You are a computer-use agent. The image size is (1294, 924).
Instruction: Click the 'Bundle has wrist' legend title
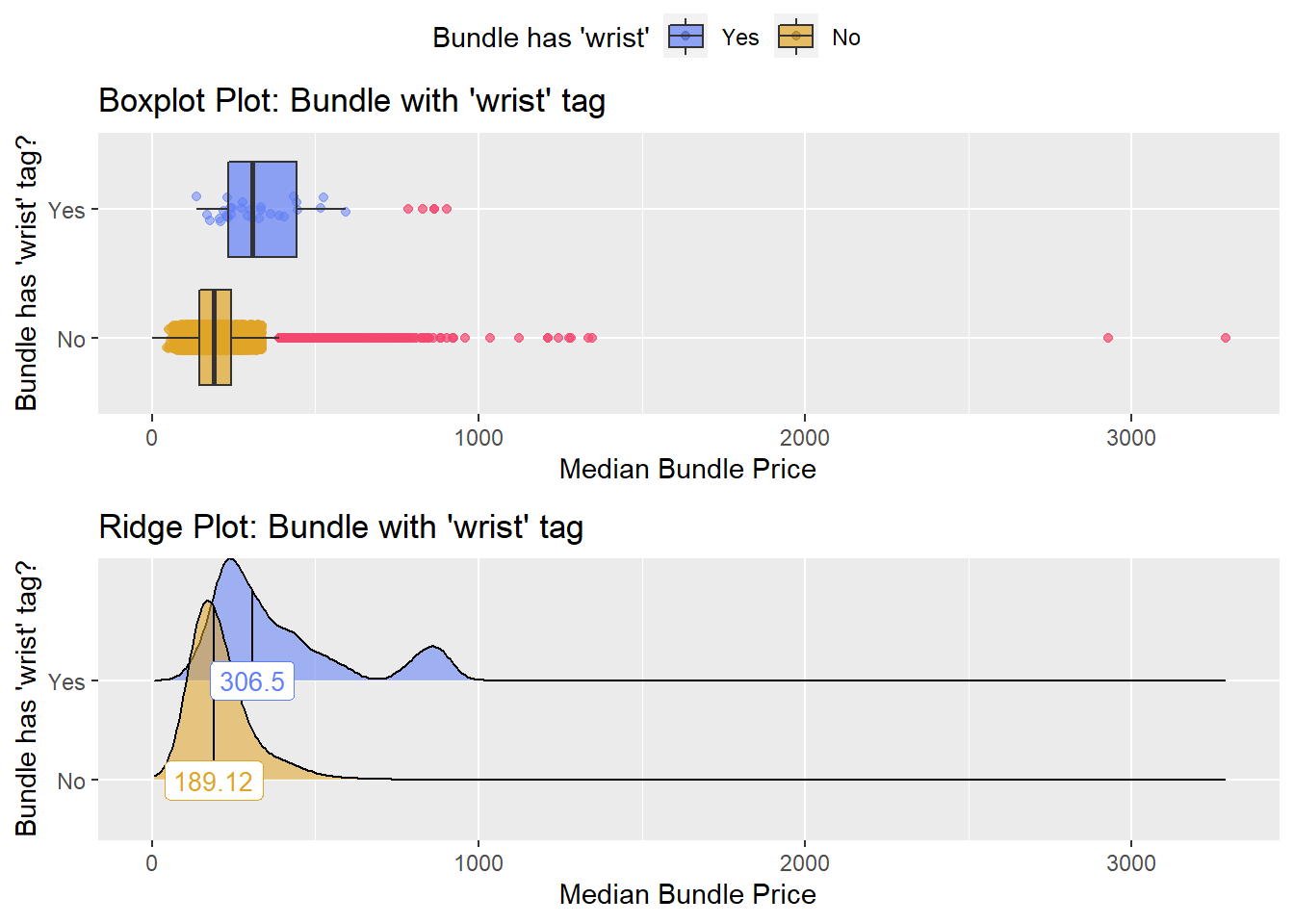click(541, 38)
